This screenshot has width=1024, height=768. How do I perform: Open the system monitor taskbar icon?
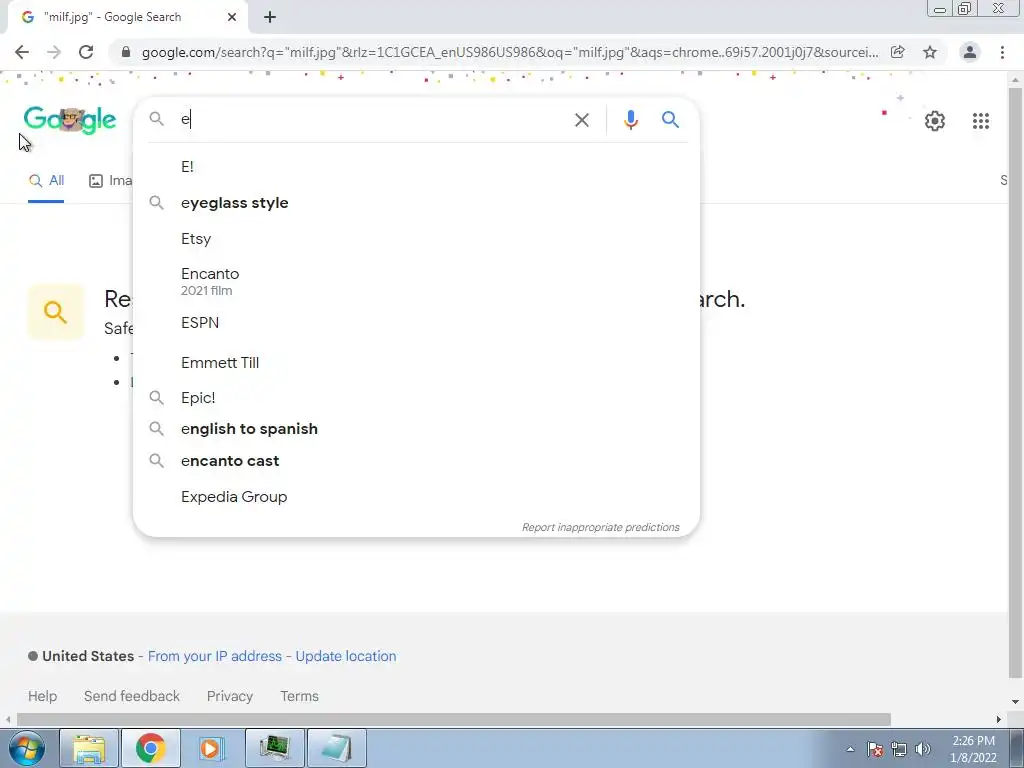point(274,748)
